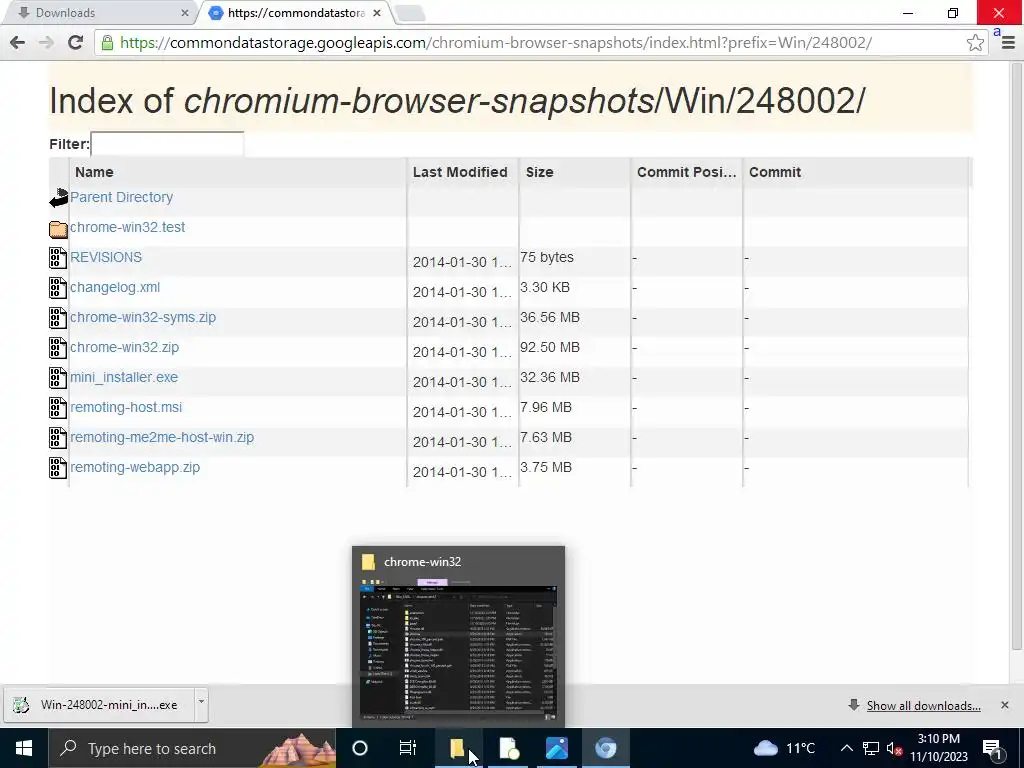
Task: Click the Cortana circle icon in taskbar
Action: pyautogui.click(x=360, y=748)
